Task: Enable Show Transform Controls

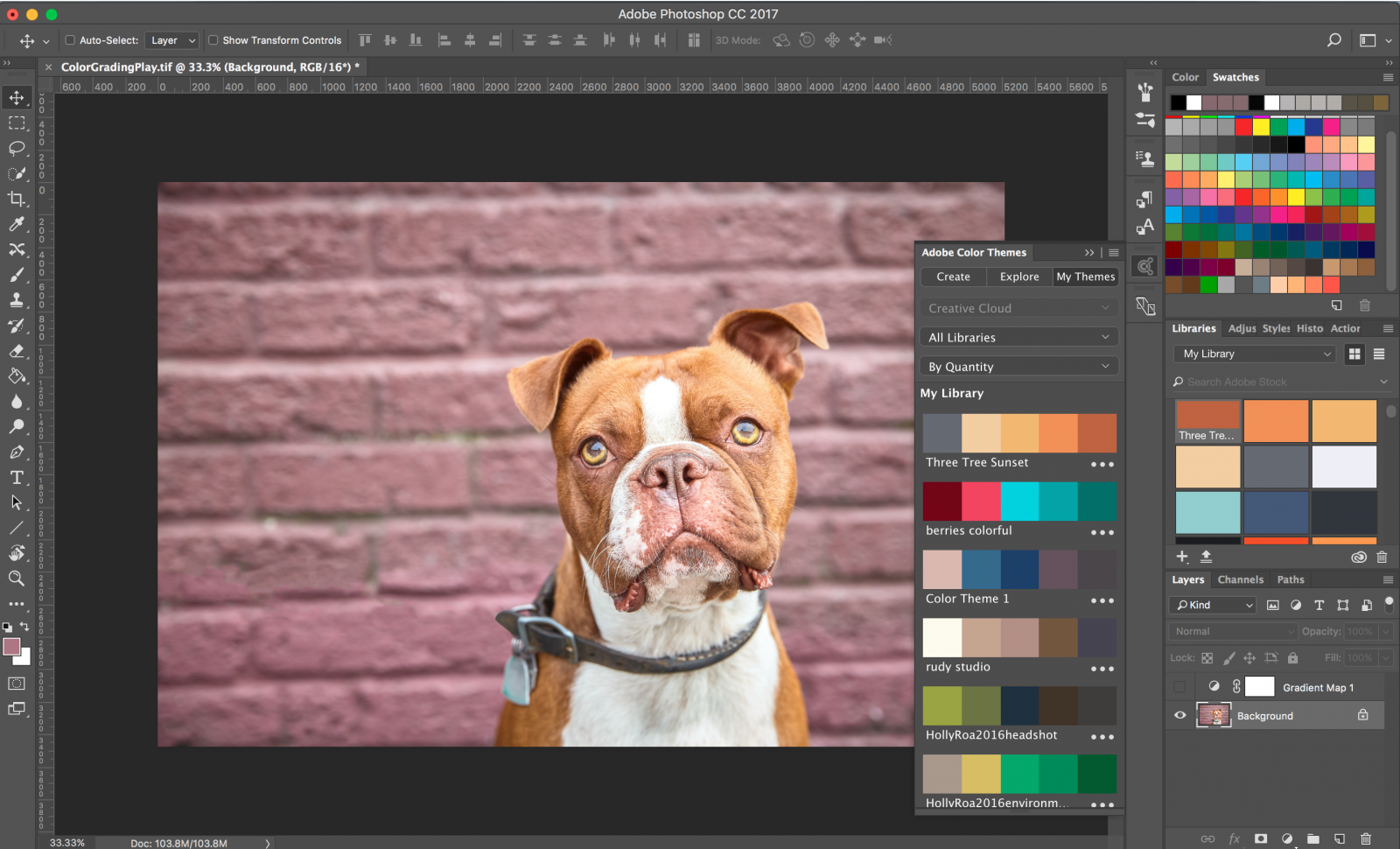Action: 212,39
